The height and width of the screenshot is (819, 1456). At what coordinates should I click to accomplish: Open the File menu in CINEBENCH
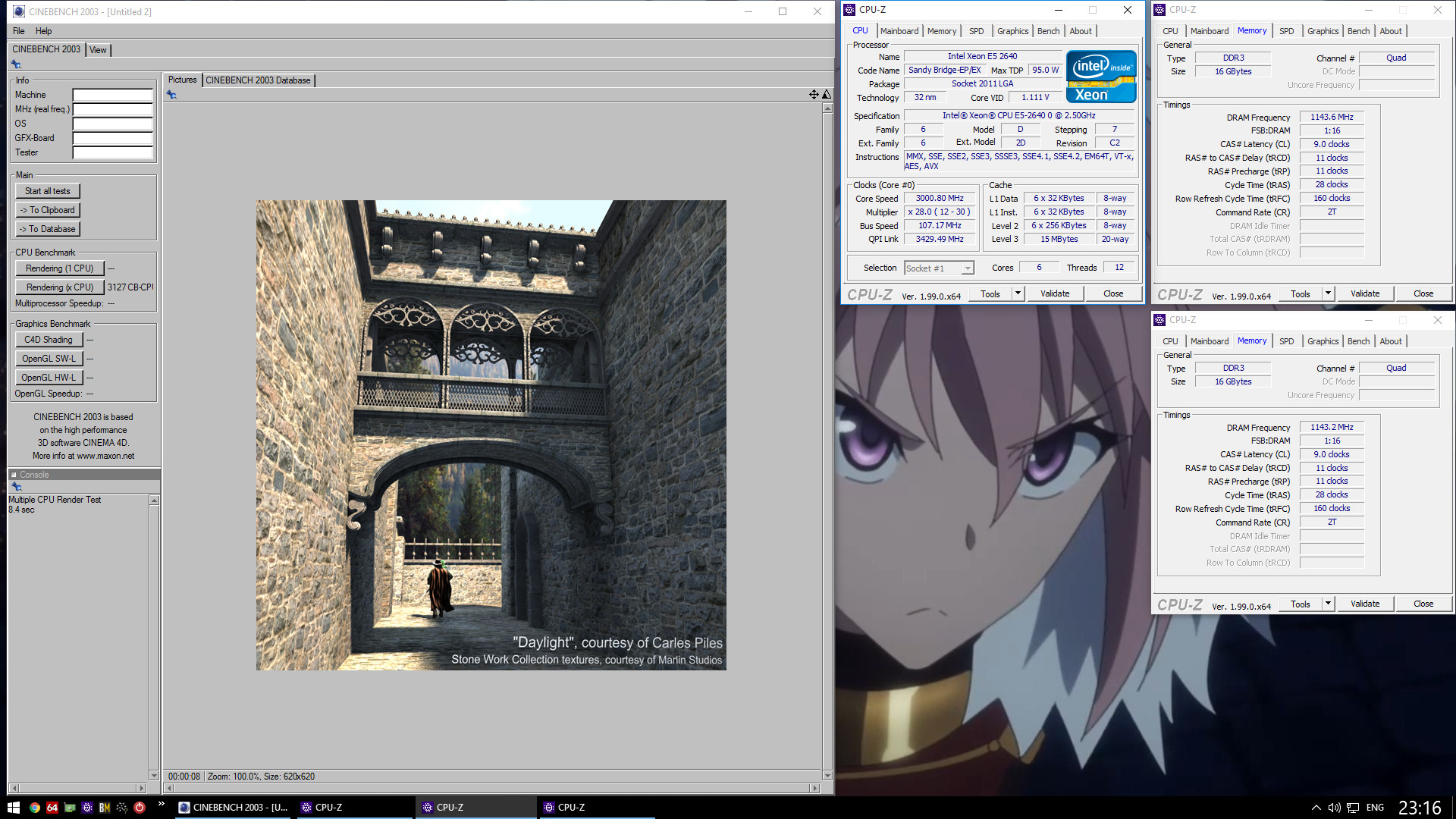(x=19, y=31)
